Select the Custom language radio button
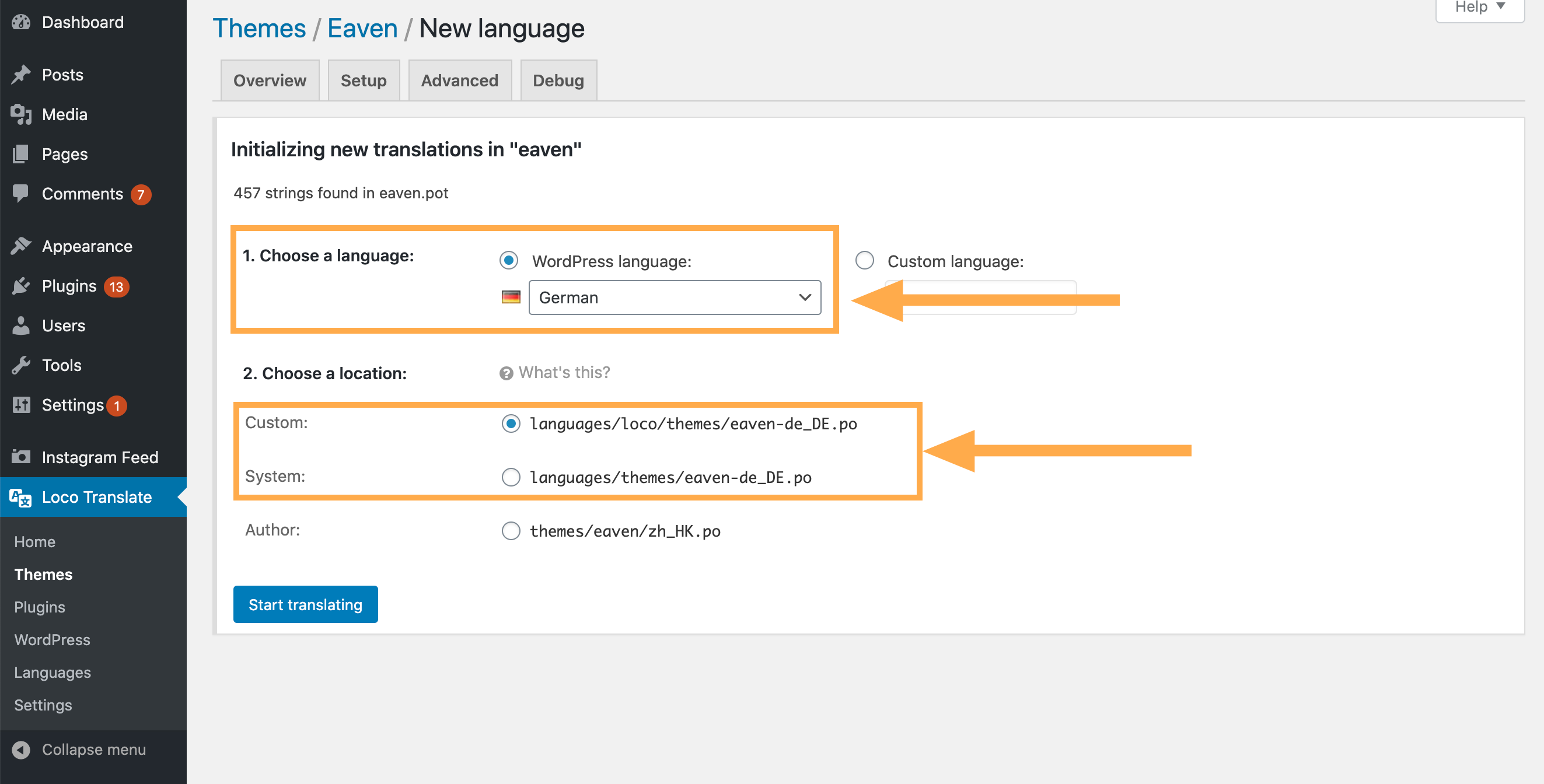This screenshot has width=1544, height=784. pos(864,260)
